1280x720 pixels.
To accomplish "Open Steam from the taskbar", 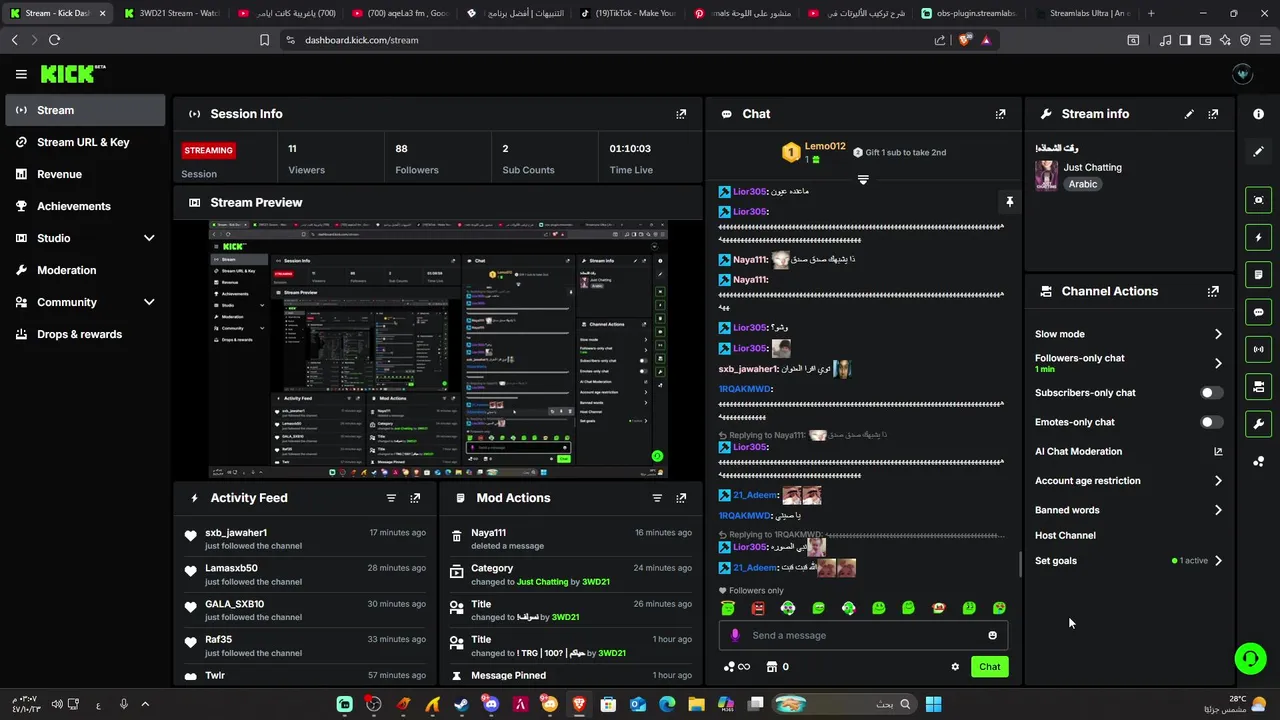I will [x=461, y=705].
